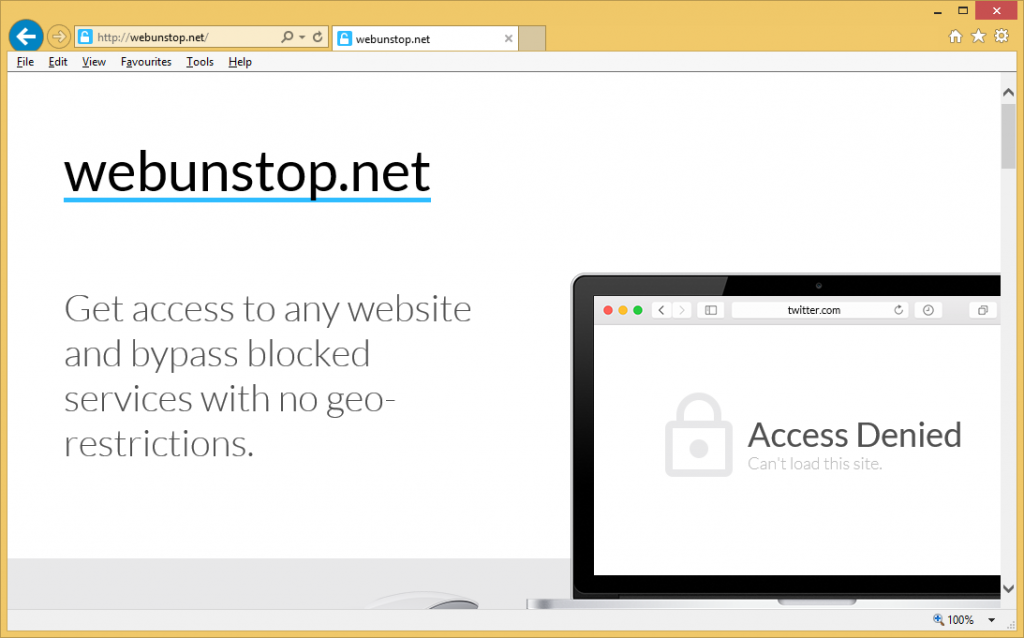1024x638 pixels.
Task: Click the vertical scrollbar down arrow
Action: coord(1008,588)
